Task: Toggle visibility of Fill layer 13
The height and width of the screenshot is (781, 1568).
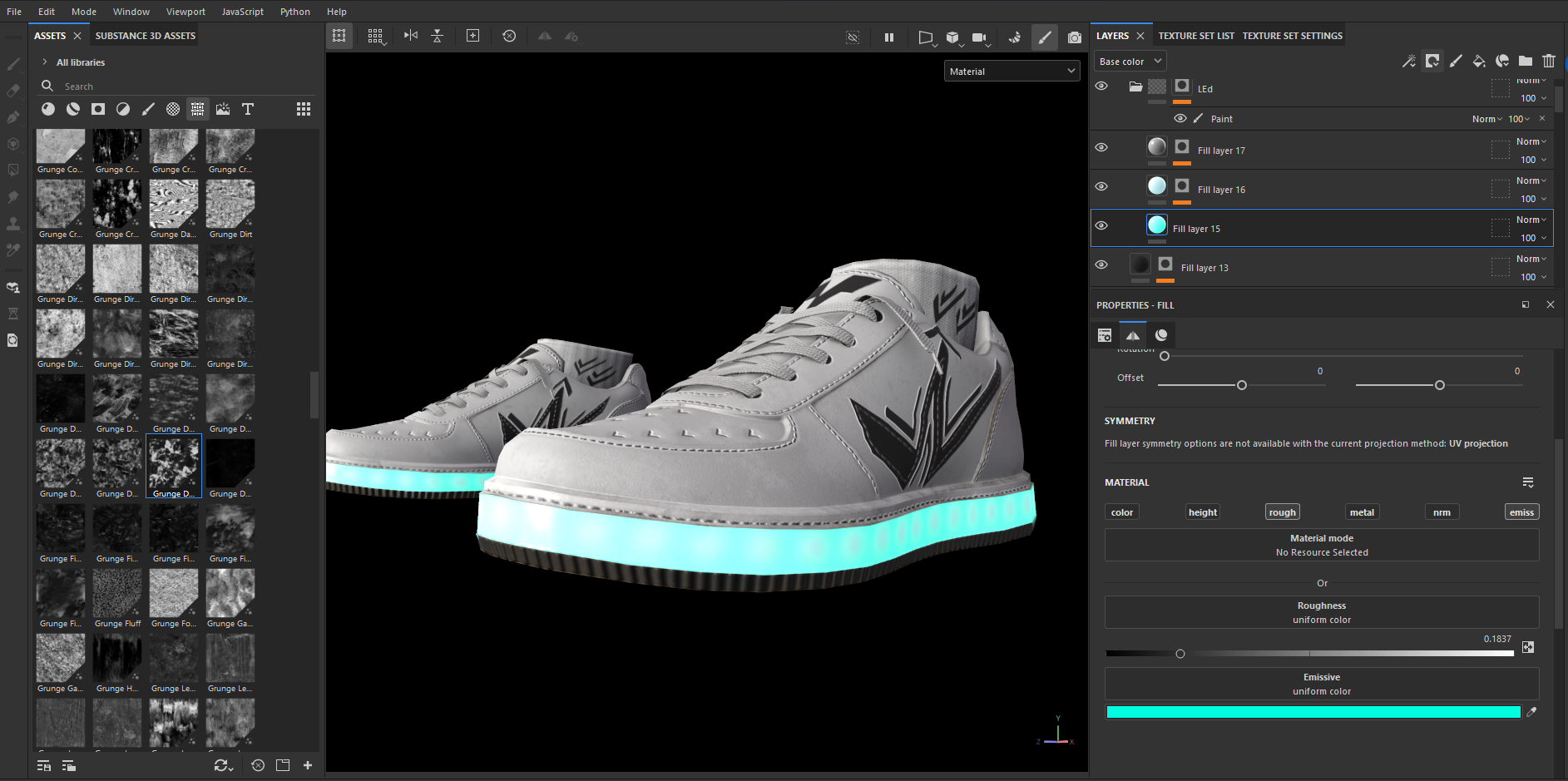Action: click(x=1101, y=265)
